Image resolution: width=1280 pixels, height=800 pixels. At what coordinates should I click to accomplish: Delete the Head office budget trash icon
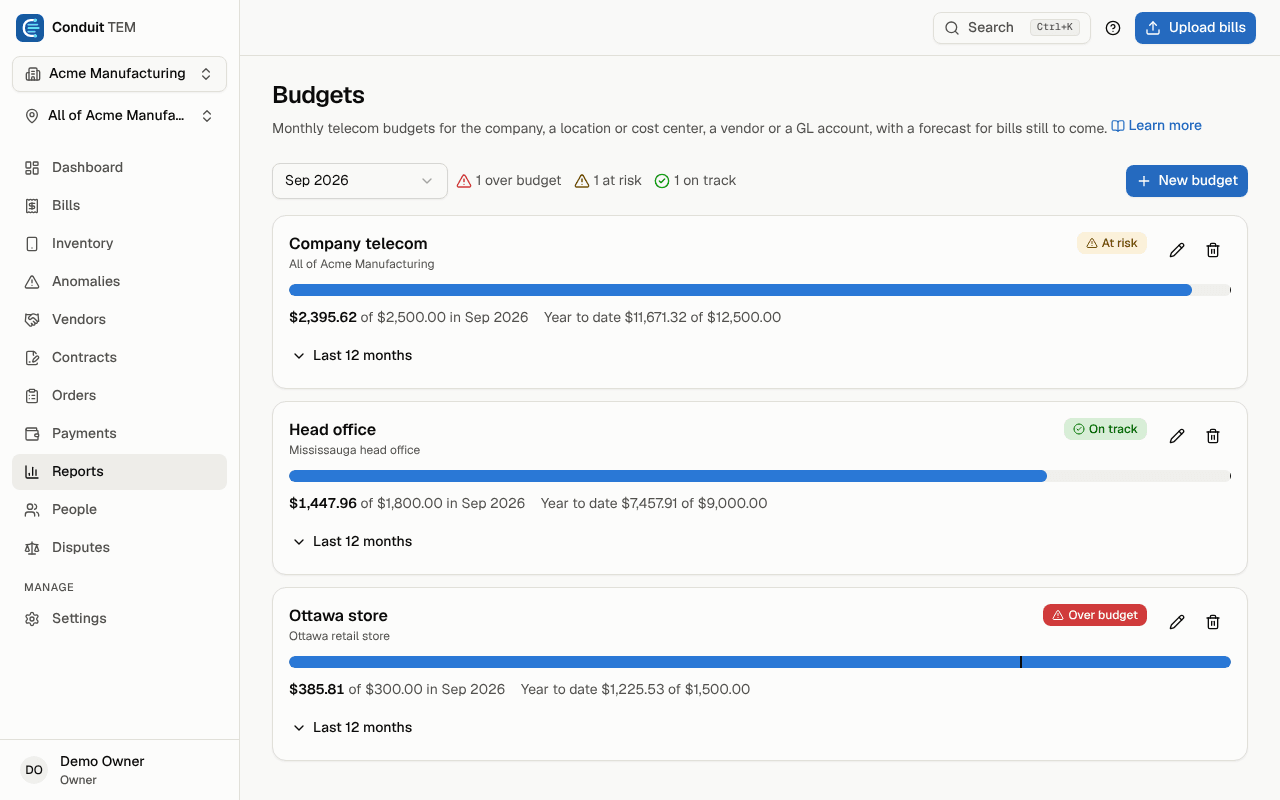click(x=1213, y=436)
